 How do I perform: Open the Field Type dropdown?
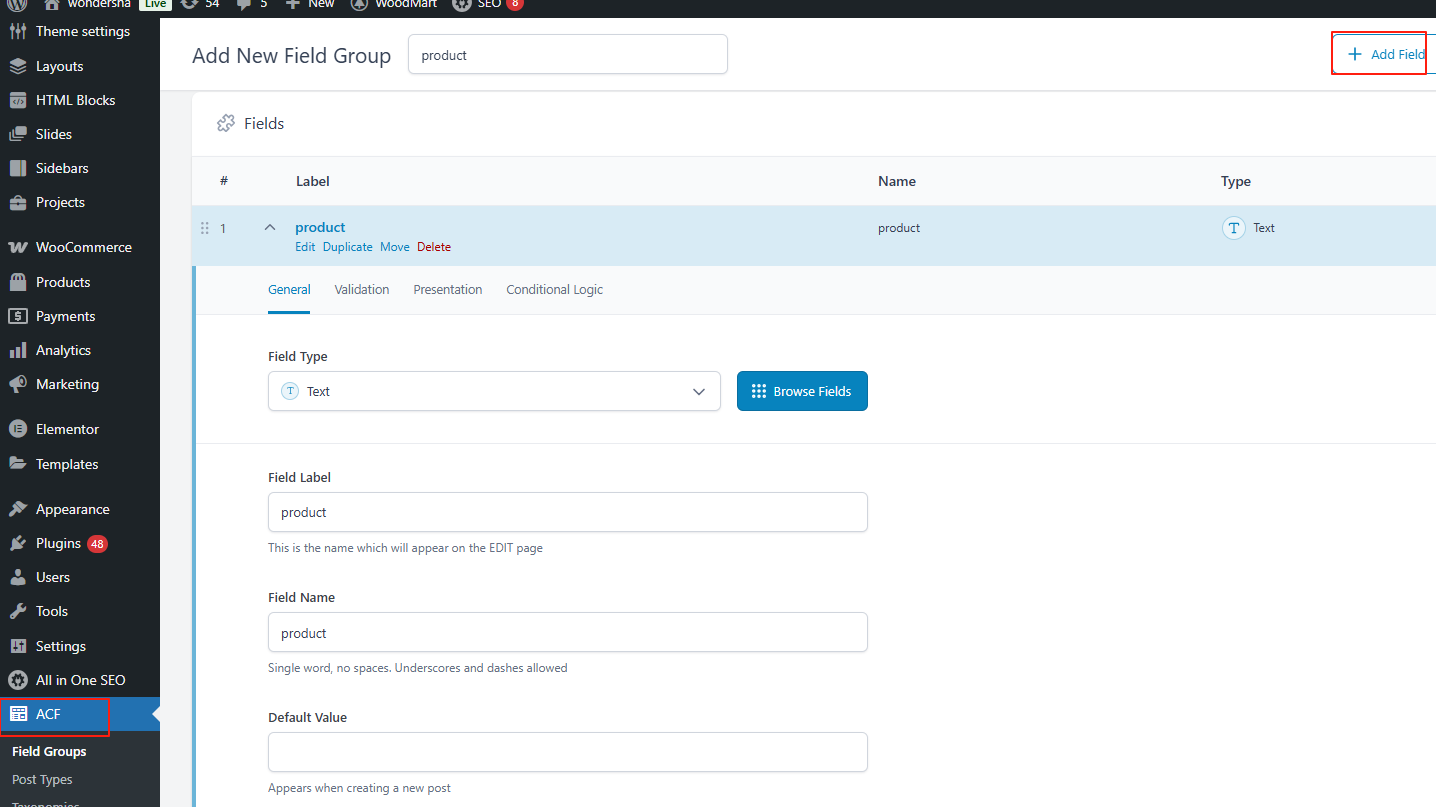tap(494, 391)
